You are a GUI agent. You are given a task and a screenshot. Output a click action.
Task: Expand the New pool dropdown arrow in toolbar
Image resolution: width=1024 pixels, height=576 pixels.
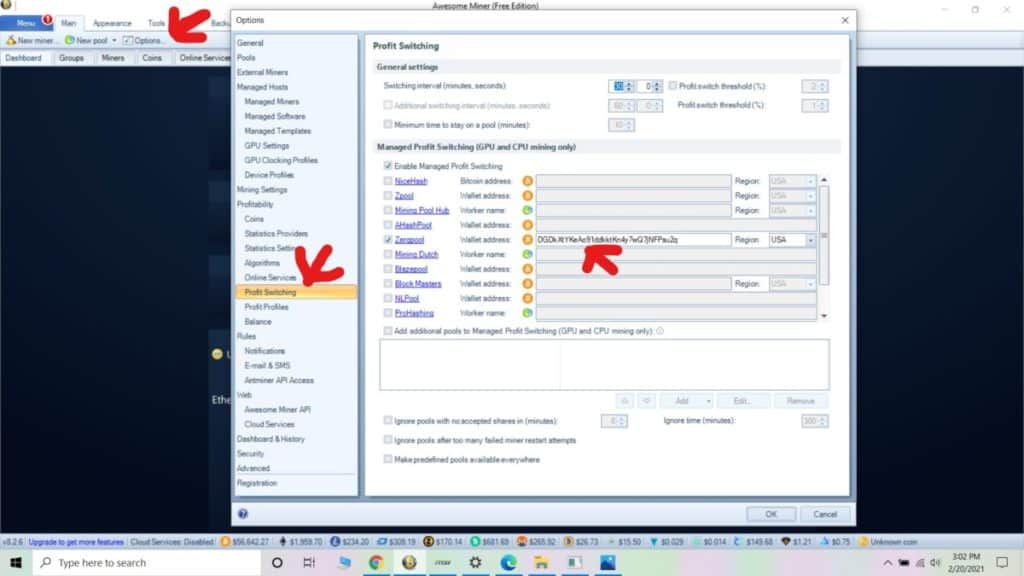[114, 40]
